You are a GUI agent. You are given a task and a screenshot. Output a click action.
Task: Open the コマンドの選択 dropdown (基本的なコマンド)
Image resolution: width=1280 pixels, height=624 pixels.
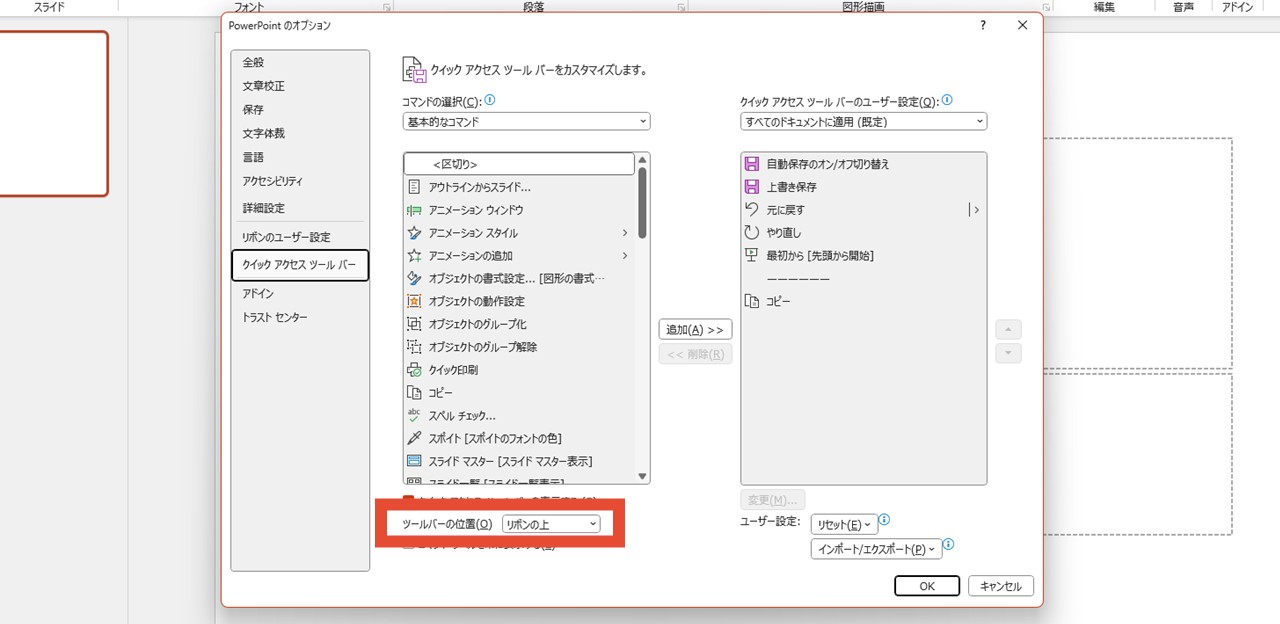pyautogui.click(x=526, y=122)
